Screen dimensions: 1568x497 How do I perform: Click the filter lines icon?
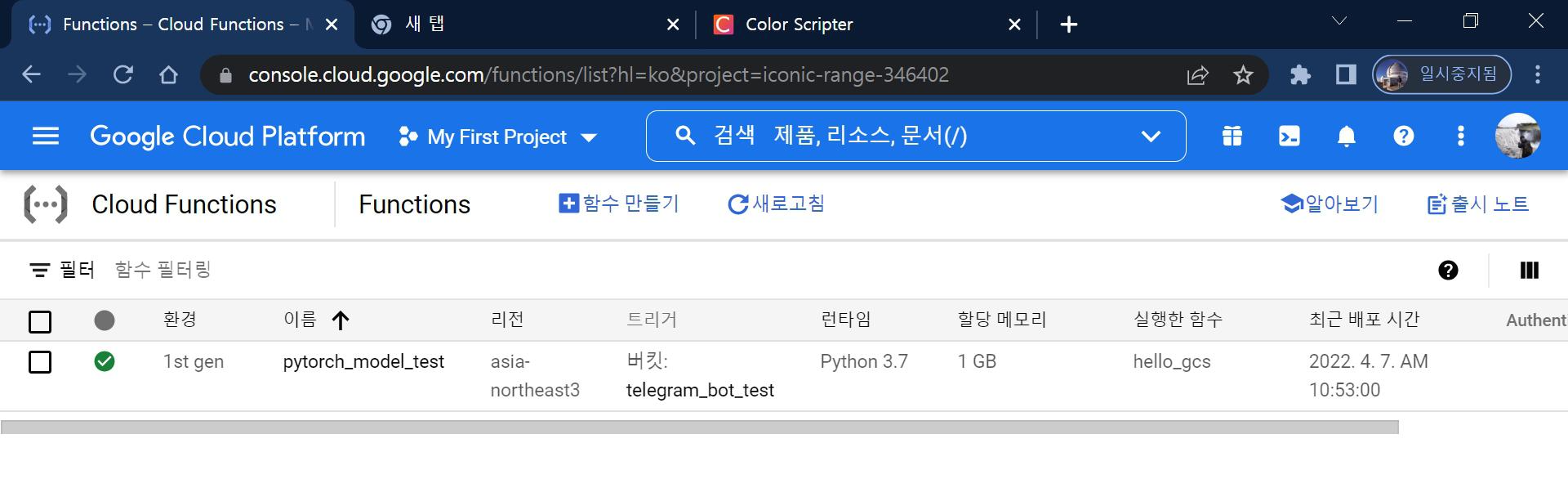(39, 270)
